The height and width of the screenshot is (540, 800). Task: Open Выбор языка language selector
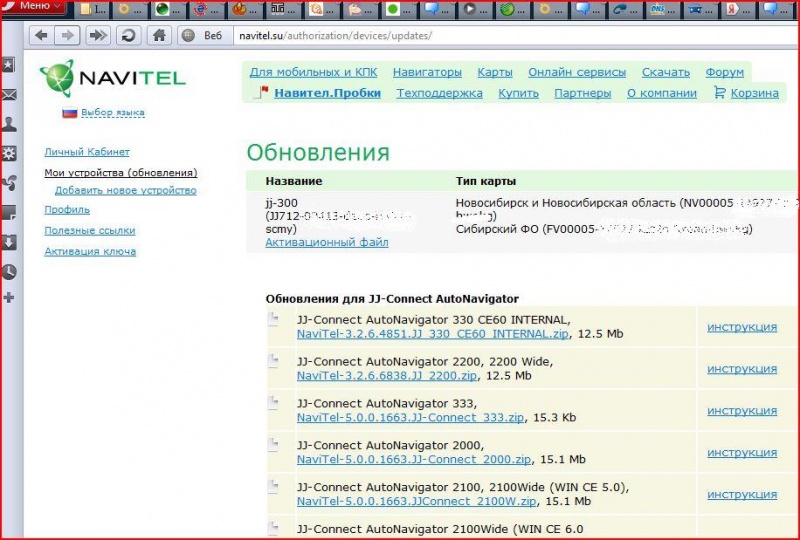click(112, 113)
